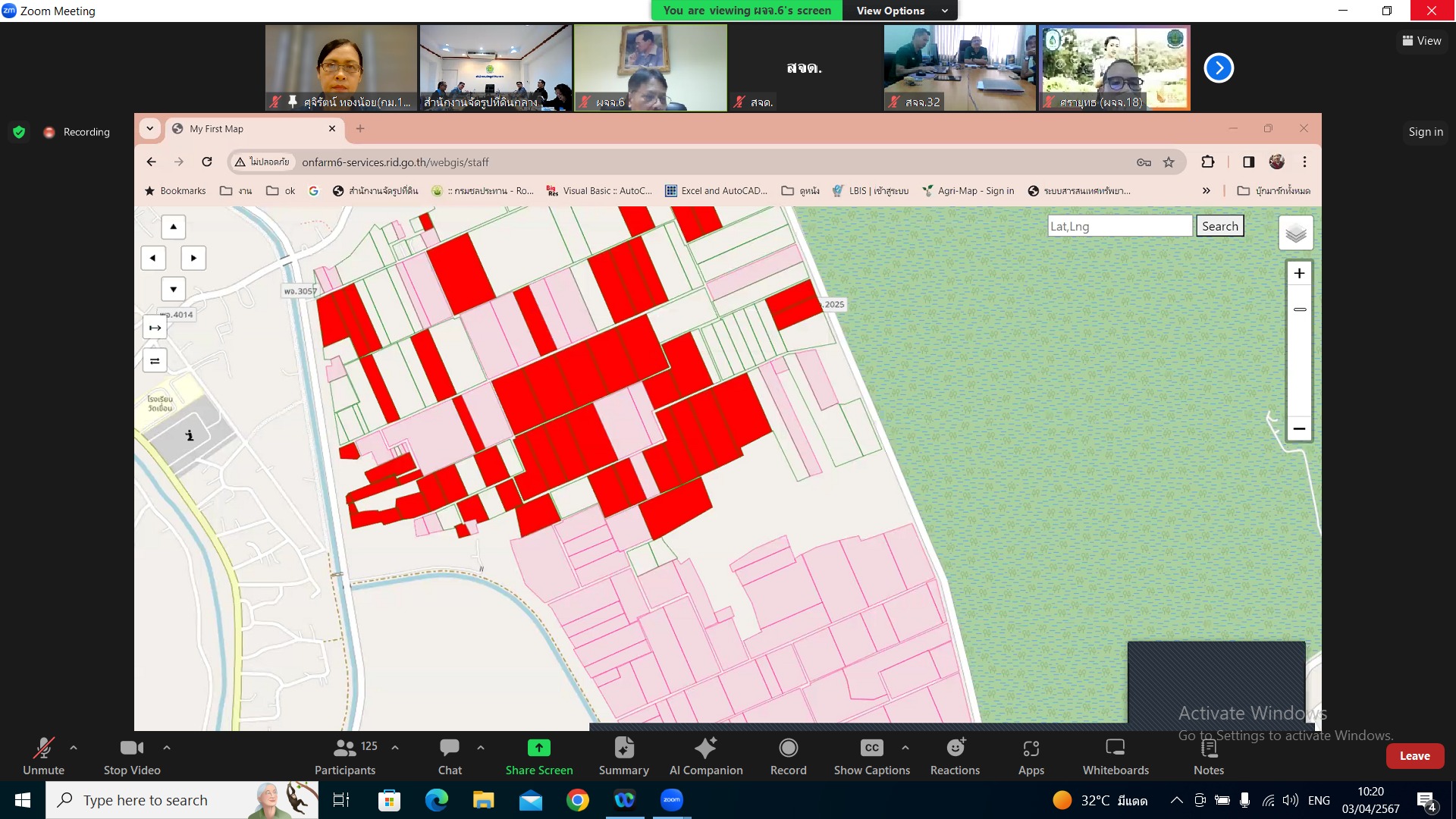Open the map layers switcher
This screenshot has width=1456, height=819.
click(1296, 234)
